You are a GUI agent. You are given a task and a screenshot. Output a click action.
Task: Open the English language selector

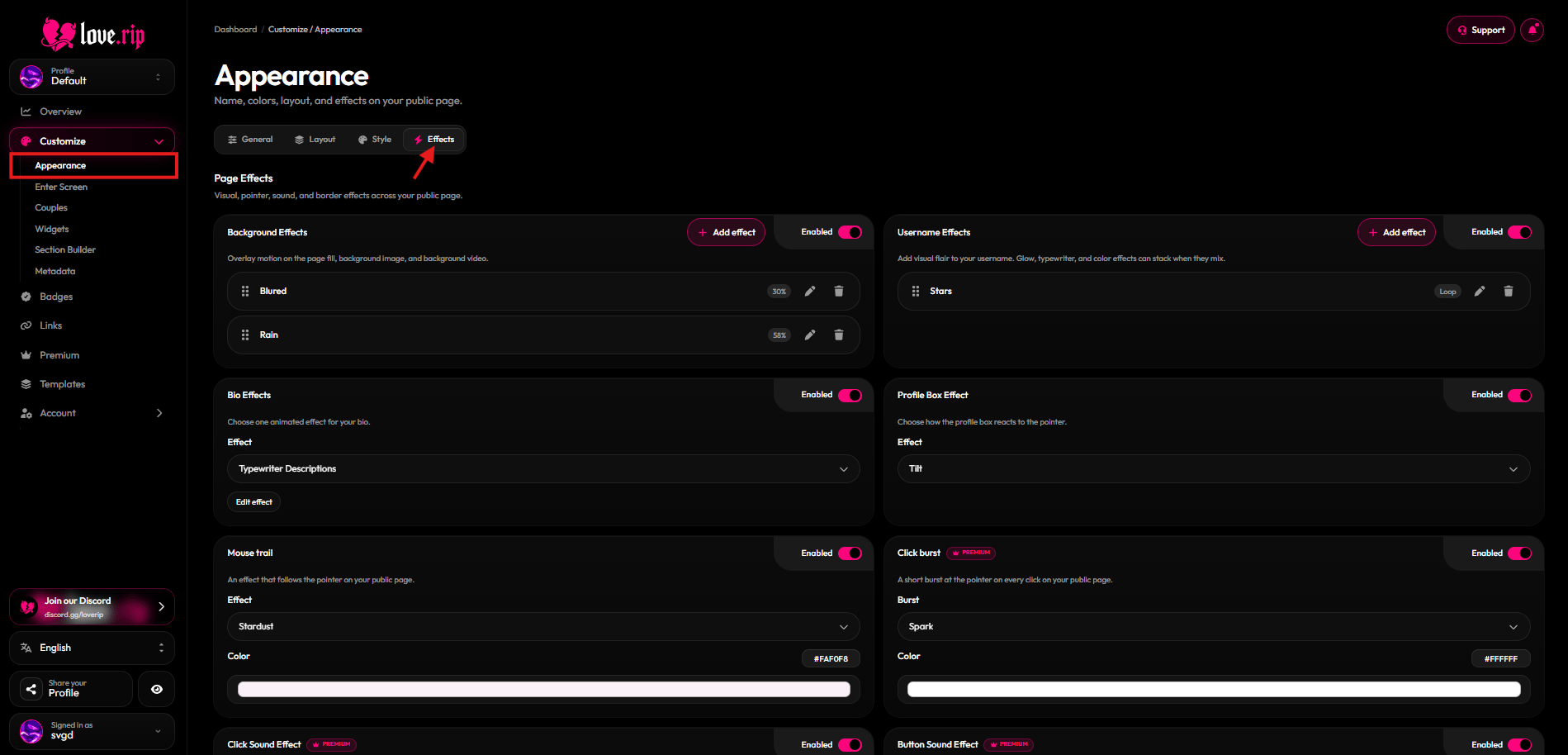pos(92,648)
